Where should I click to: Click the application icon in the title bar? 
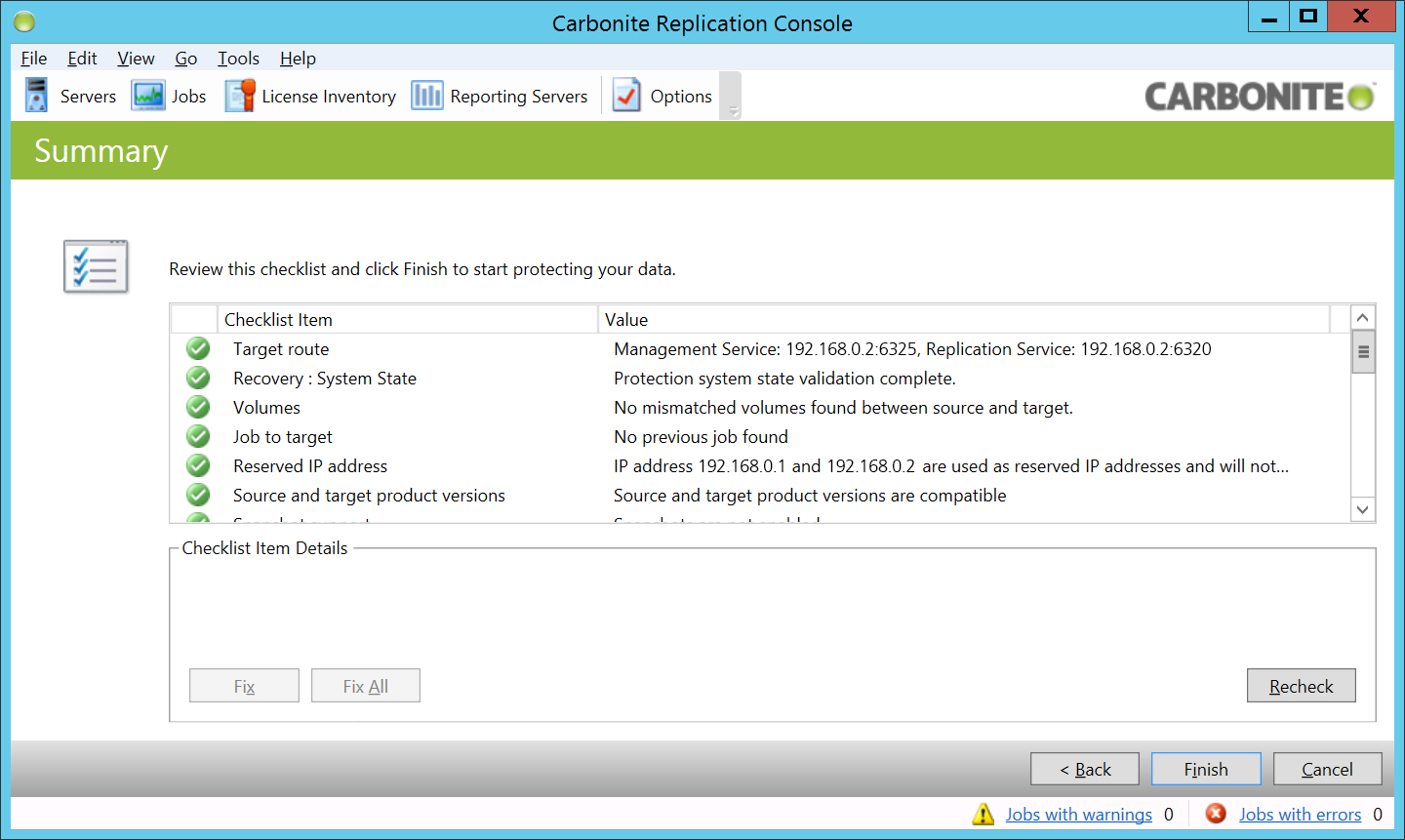click(x=24, y=21)
